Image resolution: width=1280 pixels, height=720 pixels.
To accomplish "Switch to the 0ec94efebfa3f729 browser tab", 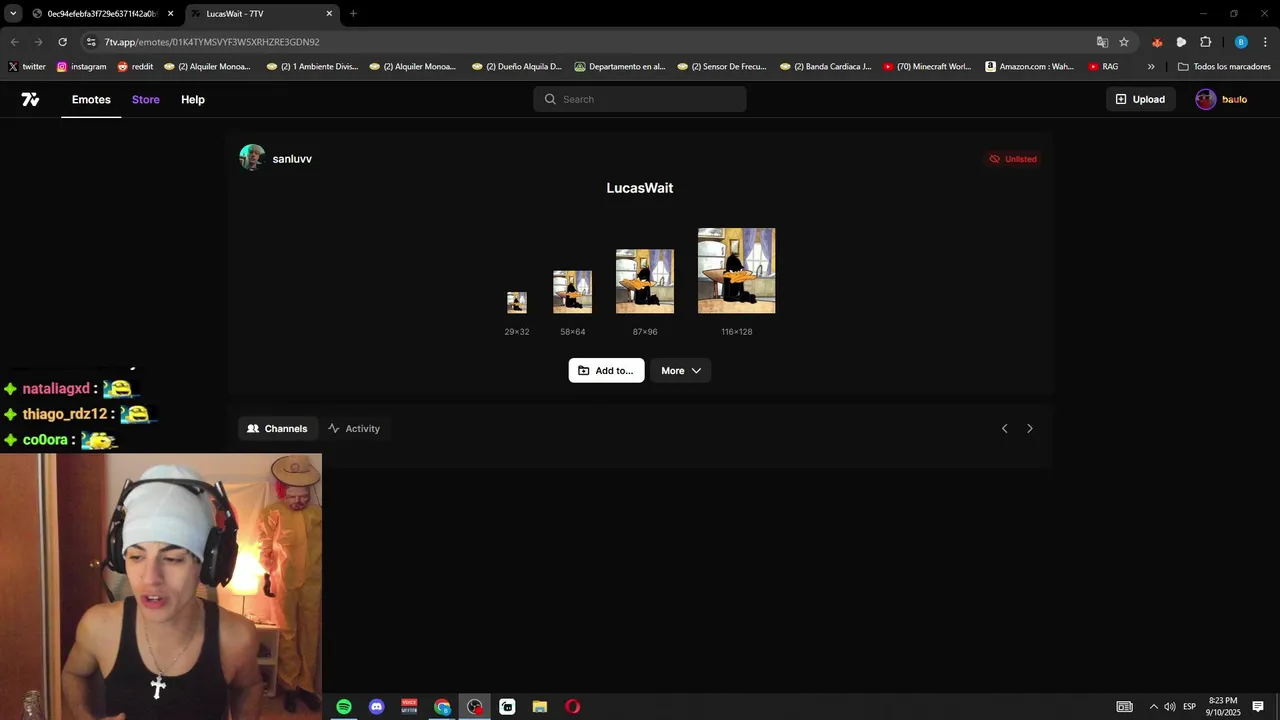I will click(x=95, y=14).
